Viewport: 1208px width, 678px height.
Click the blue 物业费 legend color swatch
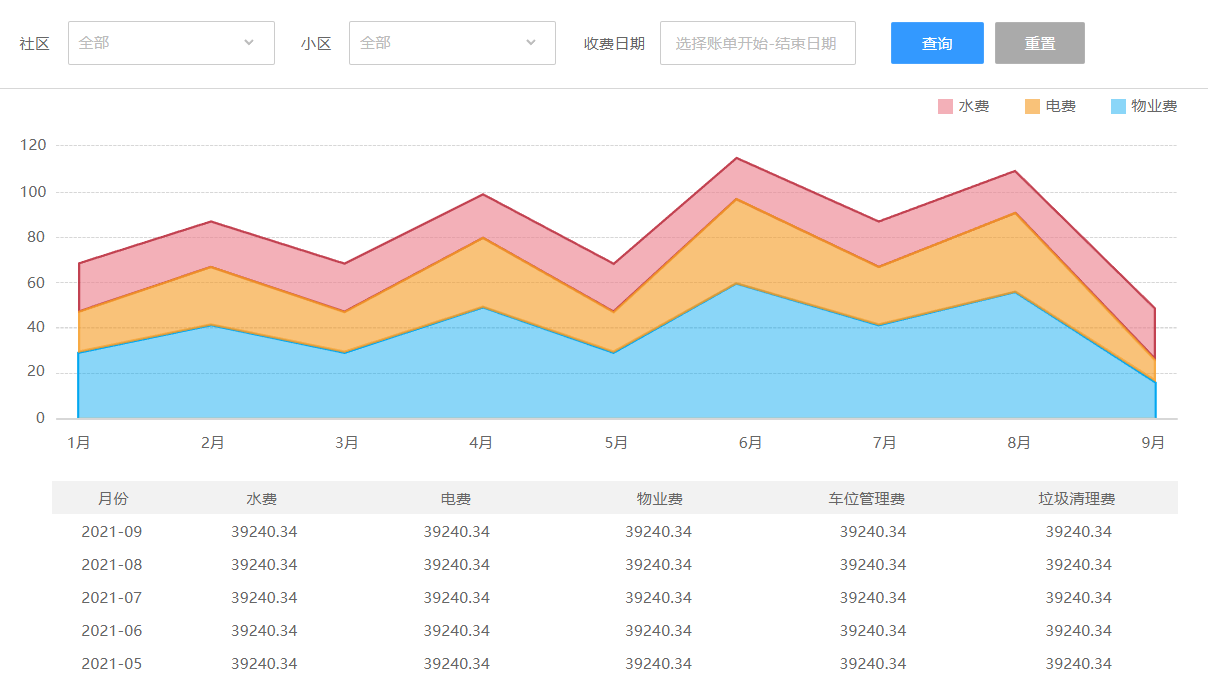coord(1118,106)
